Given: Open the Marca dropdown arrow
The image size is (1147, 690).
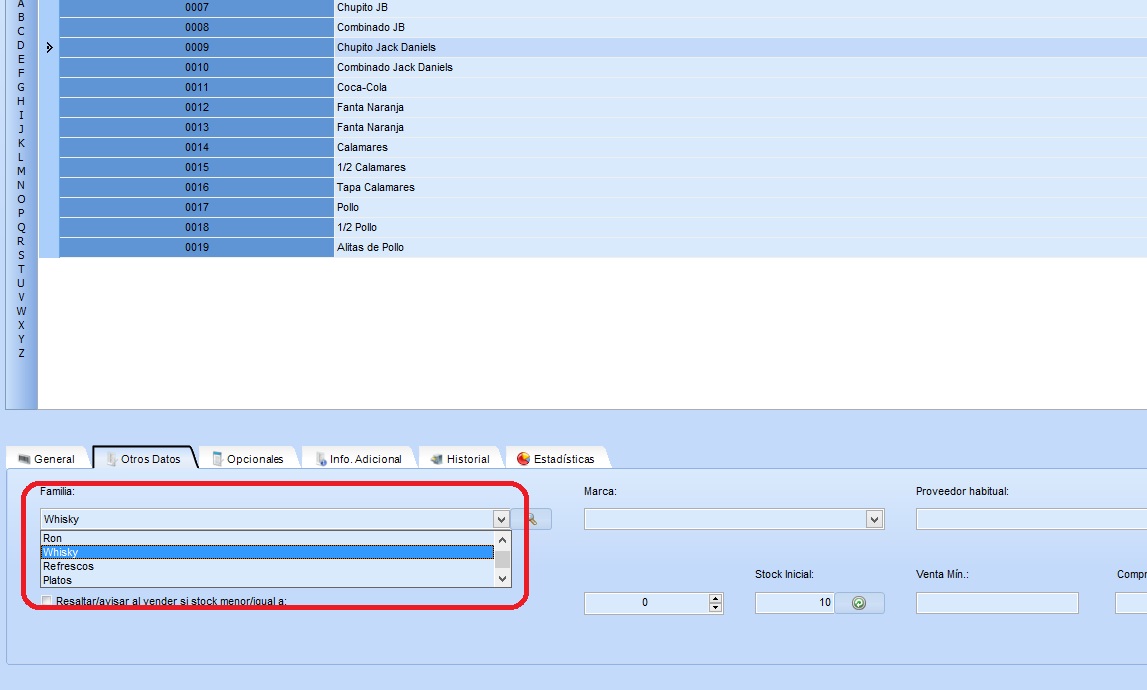Looking at the screenshot, I should tap(874, 520).
